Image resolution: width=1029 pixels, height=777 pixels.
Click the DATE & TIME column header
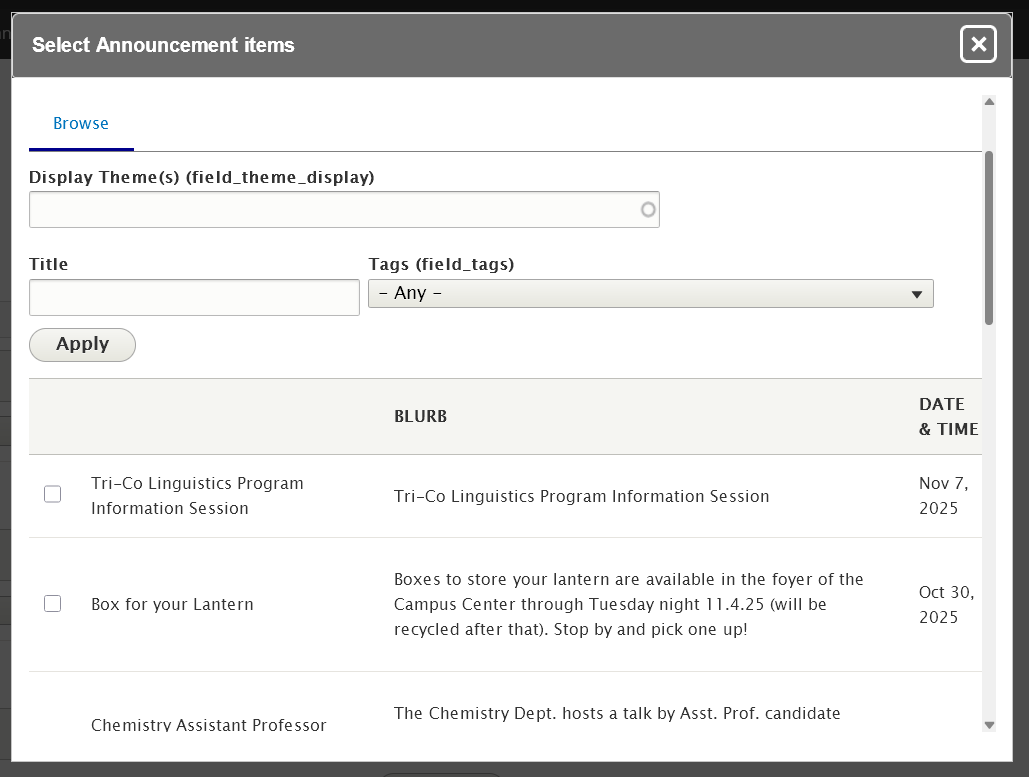(x=947, y=416)
